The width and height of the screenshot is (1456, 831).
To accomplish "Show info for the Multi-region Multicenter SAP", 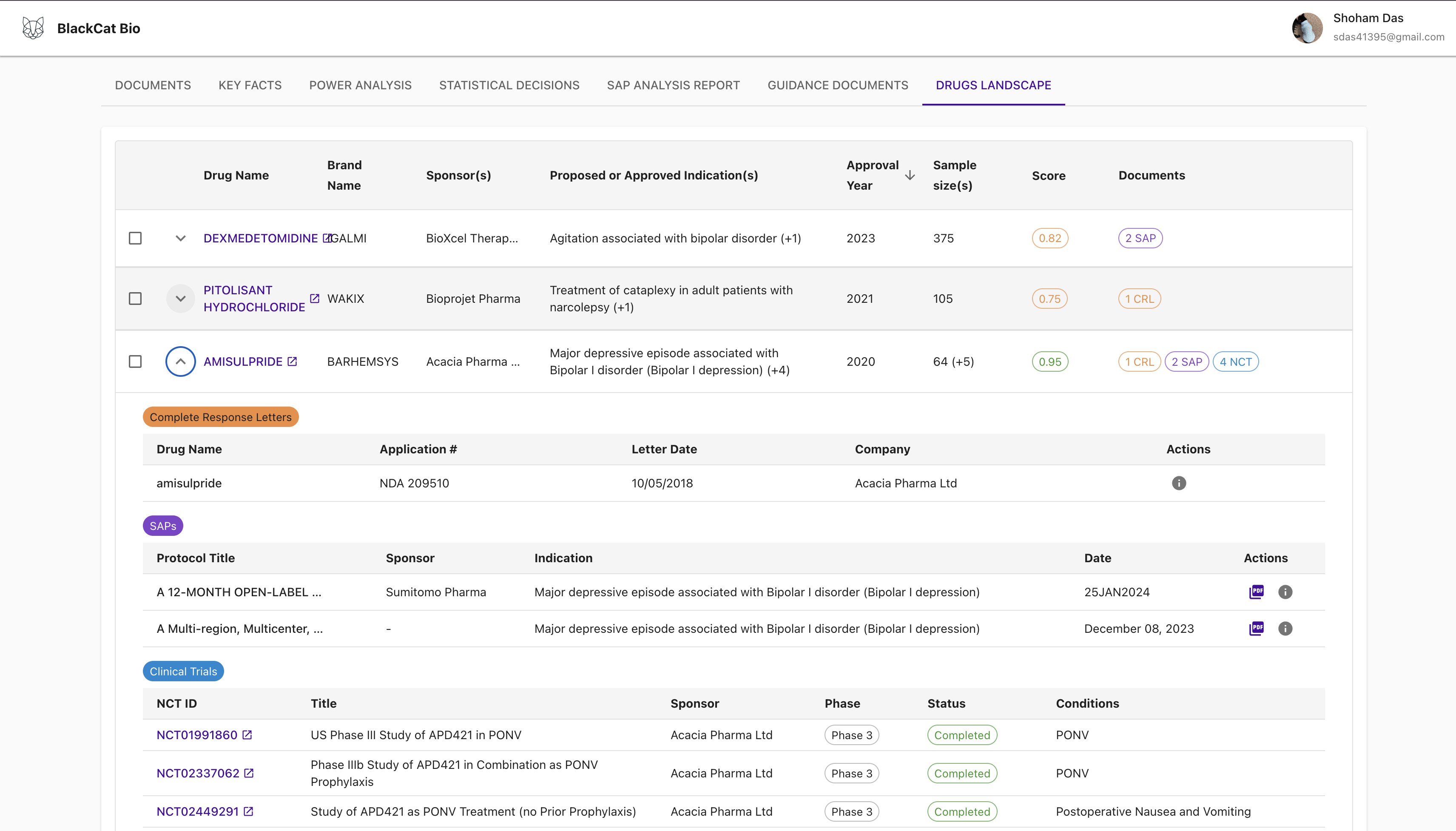I will click(1285, 629).
